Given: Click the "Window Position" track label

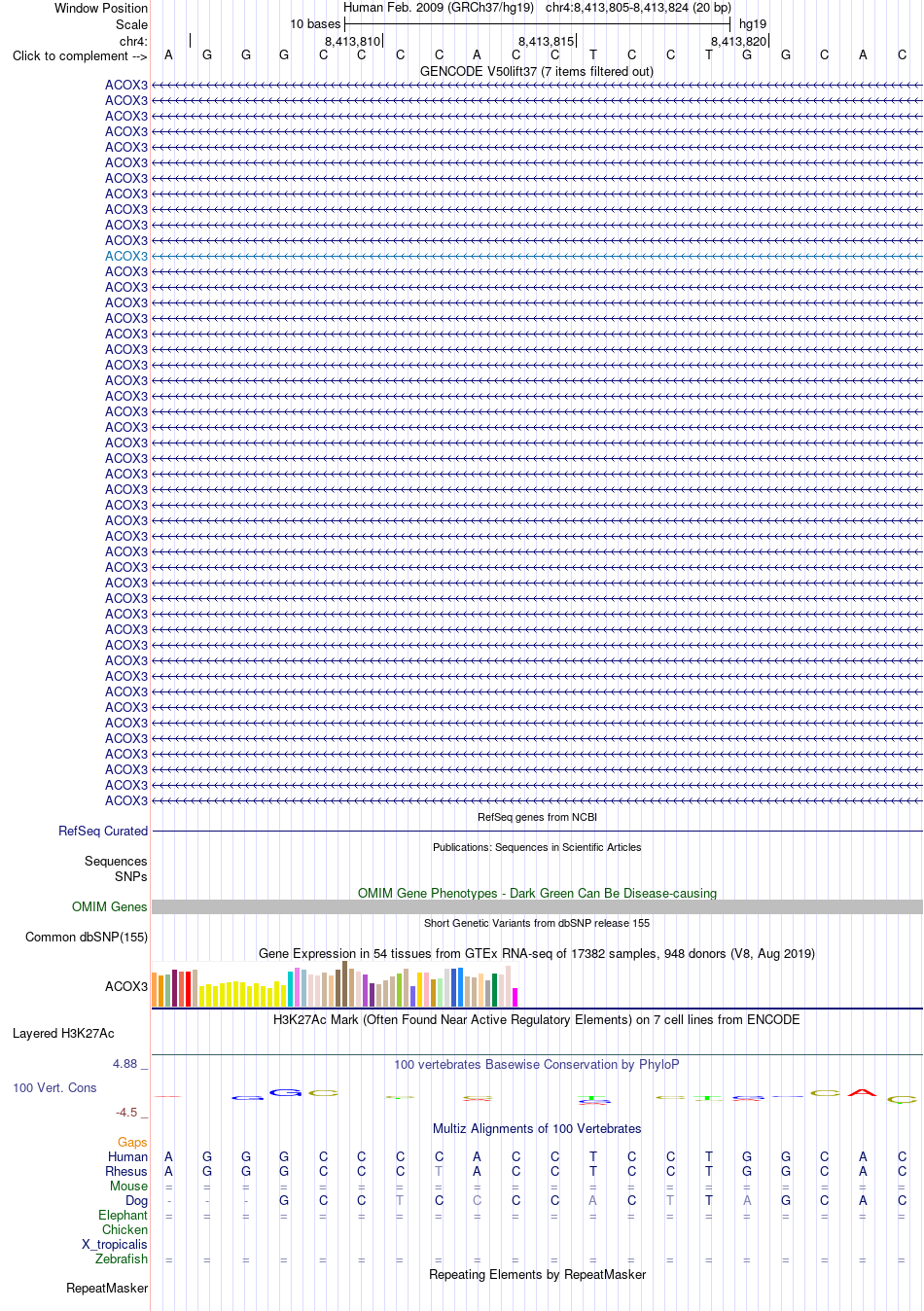Looking at the screenshot, I should pyautogui.click(x=101, y=8).
